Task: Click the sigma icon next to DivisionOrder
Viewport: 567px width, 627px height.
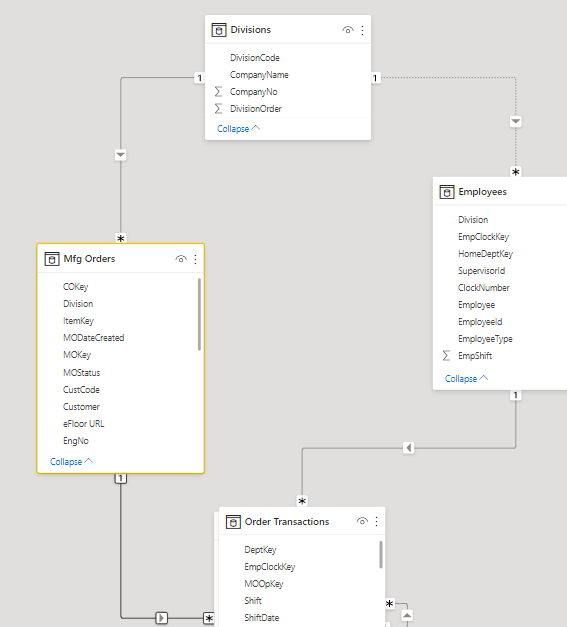Action: pos(218,108)
